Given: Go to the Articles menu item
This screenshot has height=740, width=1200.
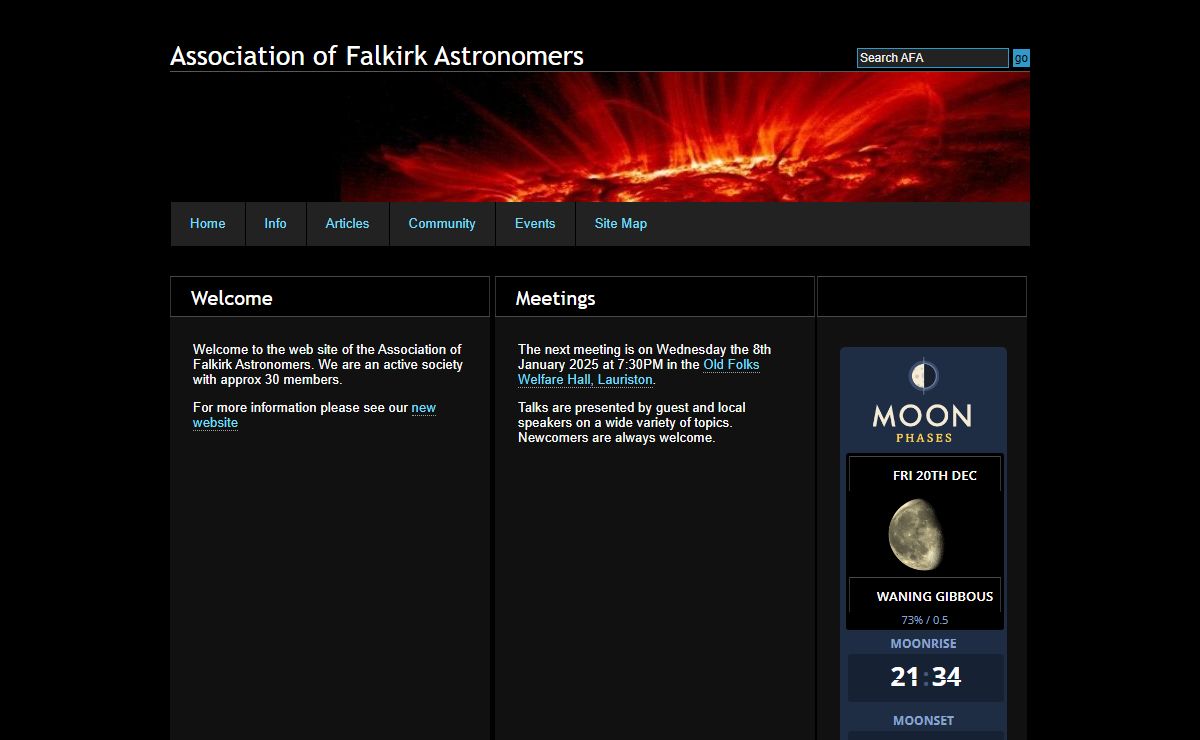Looking at the screenshot, I should (347, 223).
